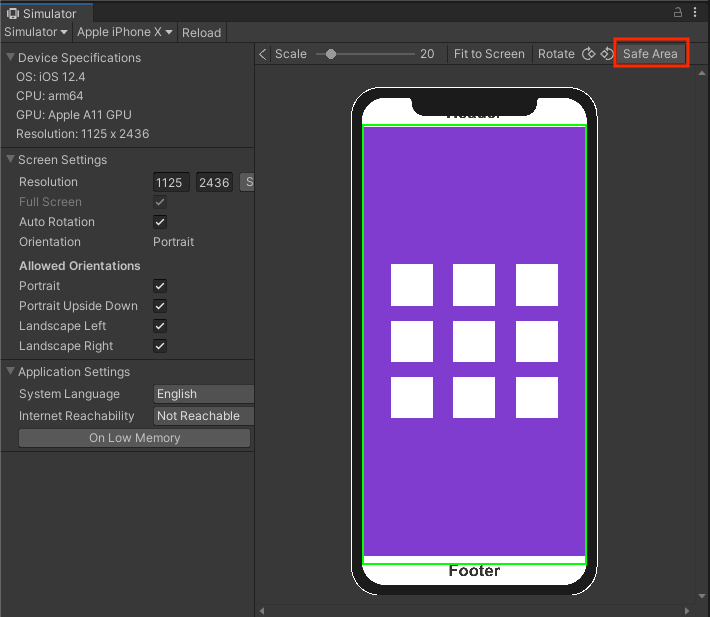The image size is (710, 617).
Task: Click Fit to Screen button
Action: click(x=489, y=54)
